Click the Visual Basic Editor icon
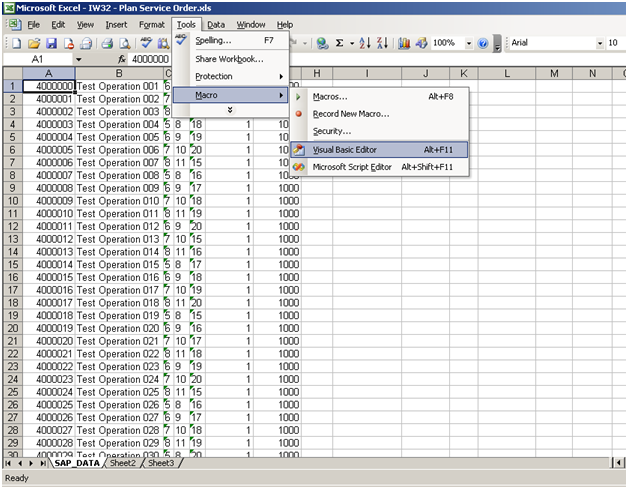The image size is (628, 489). pos(299,150)
